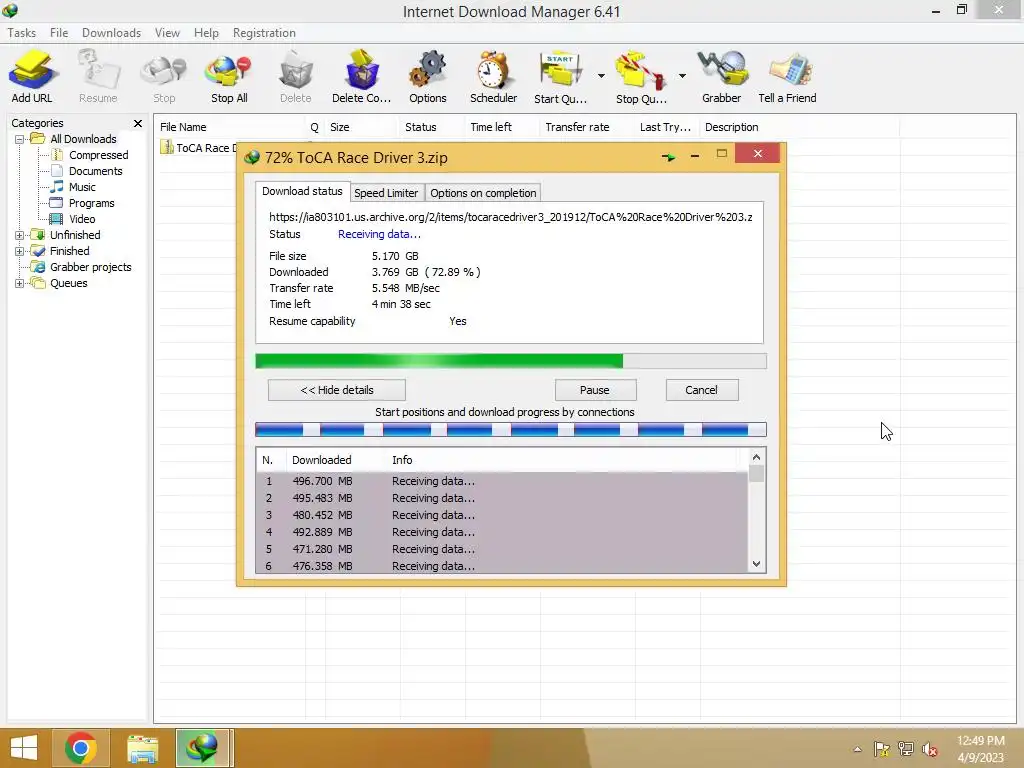Image resolution: width=1024 pixels, height=768 pixels.
Task: Expand the Finished category node
Action: coord(20,251)
